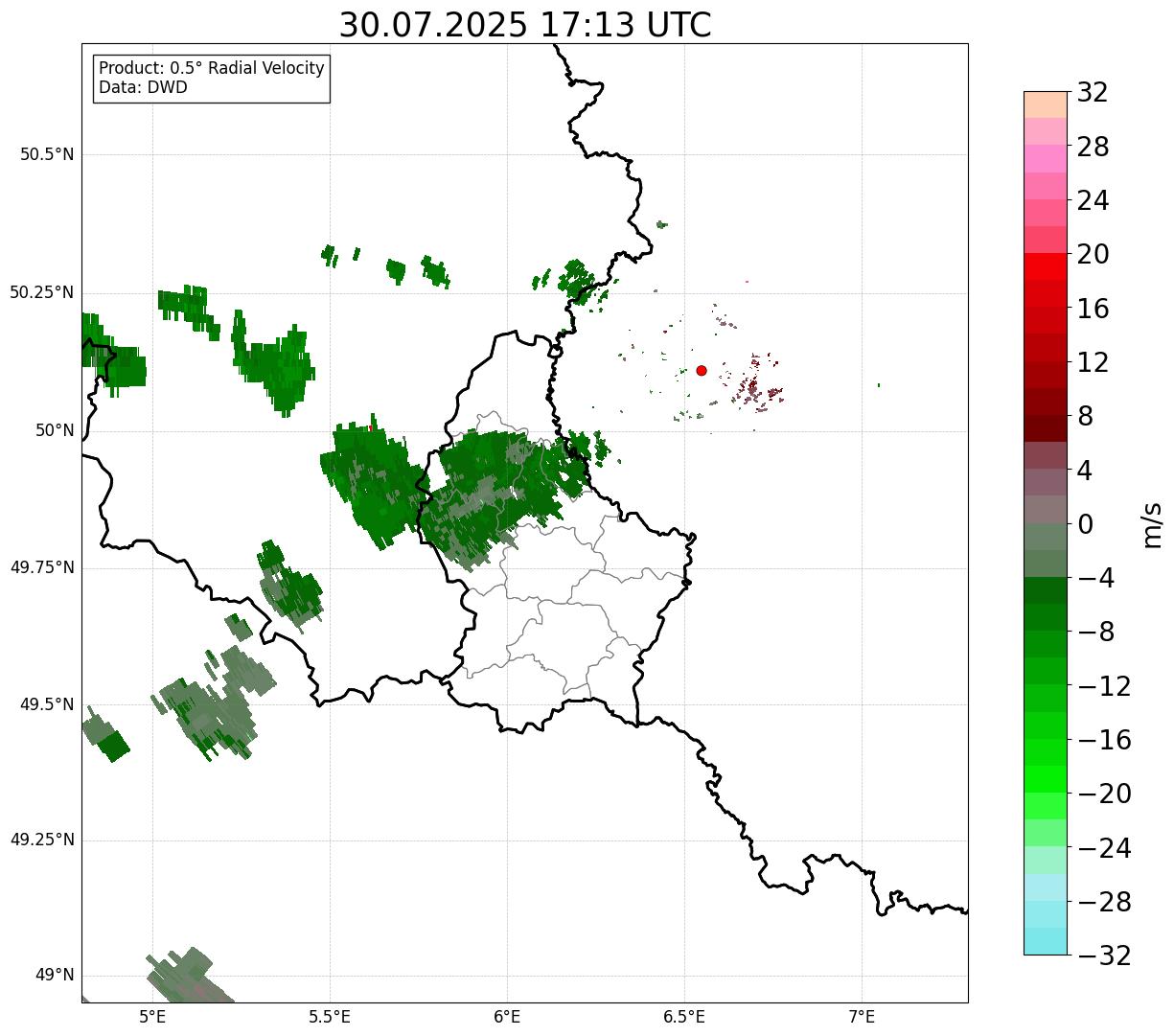Click the colorbar tick label 12
Image resolution: width=1174 pixels, height=1036 pixels.
point(1093,363)
